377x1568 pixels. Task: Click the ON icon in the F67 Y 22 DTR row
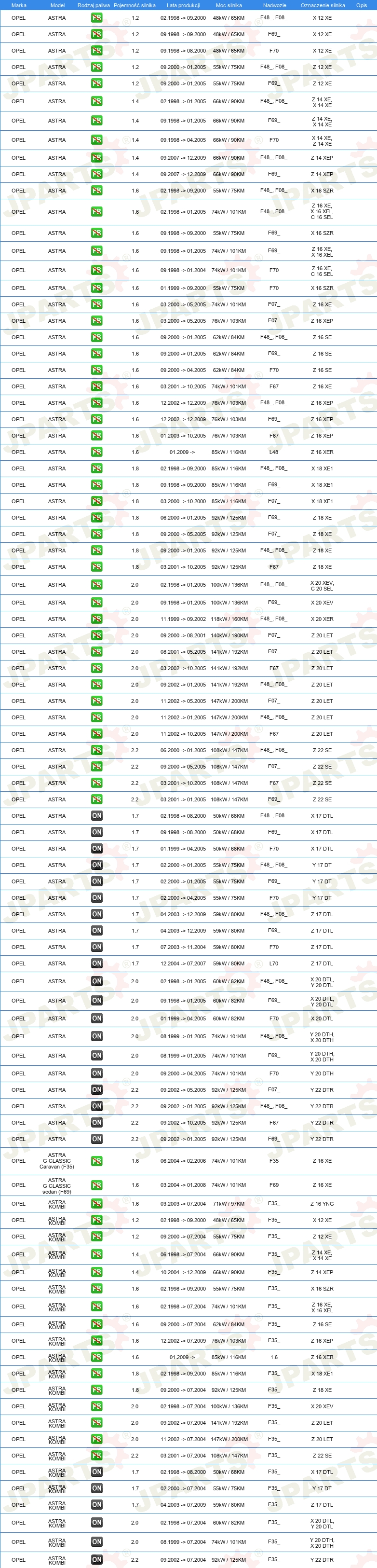click(97, 1122)
